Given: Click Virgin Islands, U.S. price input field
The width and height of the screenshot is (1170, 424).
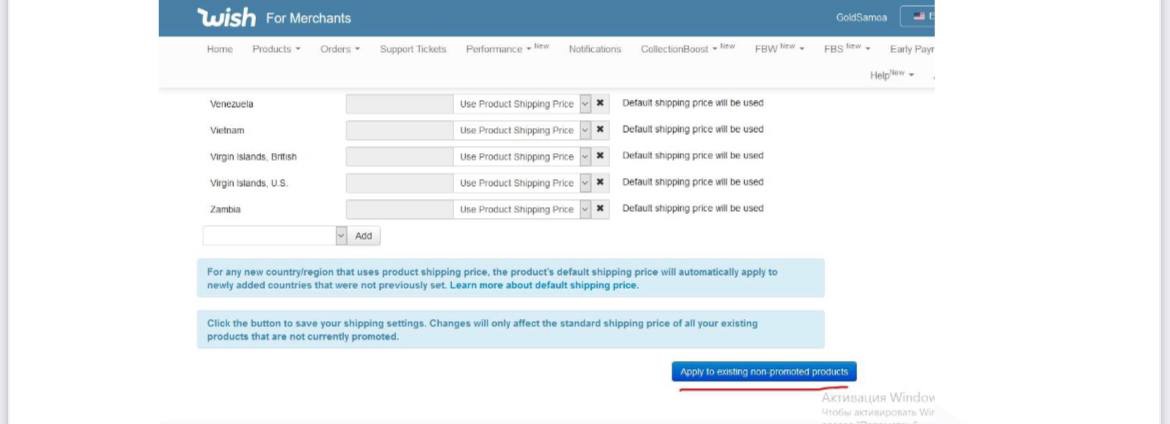Looking at the screenshot, I should pyautogui.click(x=399, y=183).
